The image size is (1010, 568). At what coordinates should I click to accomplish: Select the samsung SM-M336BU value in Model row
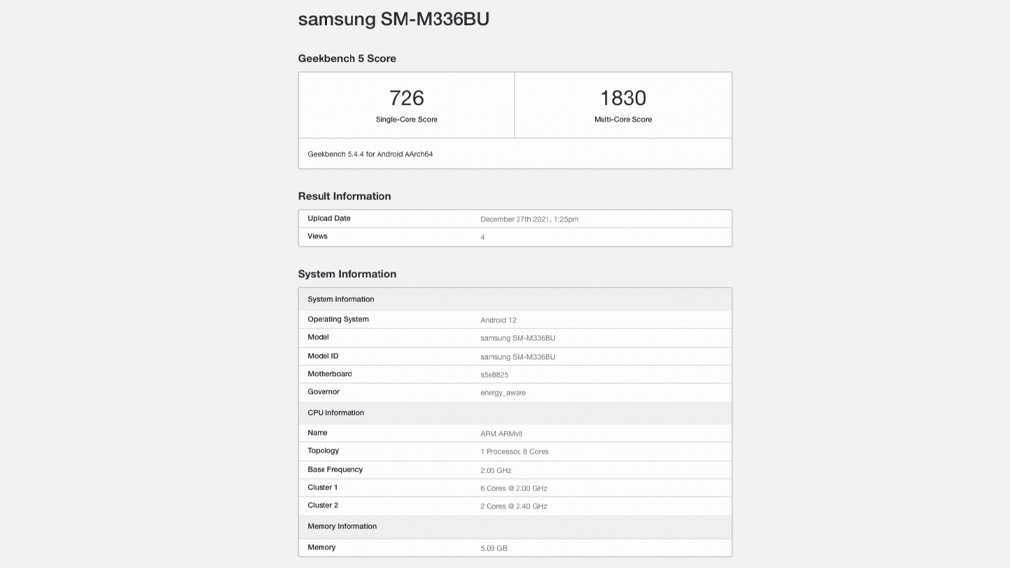tap(517, 338)
